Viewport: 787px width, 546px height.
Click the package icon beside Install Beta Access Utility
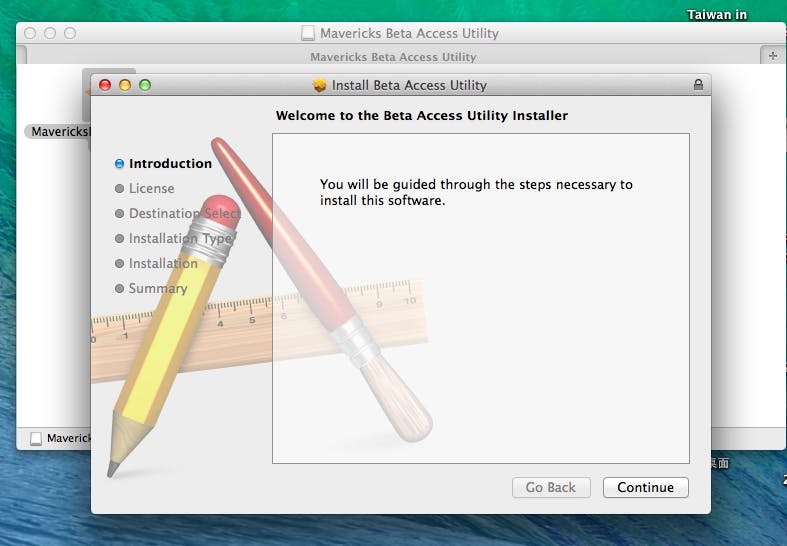pyautogui.click(x=319, y=85)
